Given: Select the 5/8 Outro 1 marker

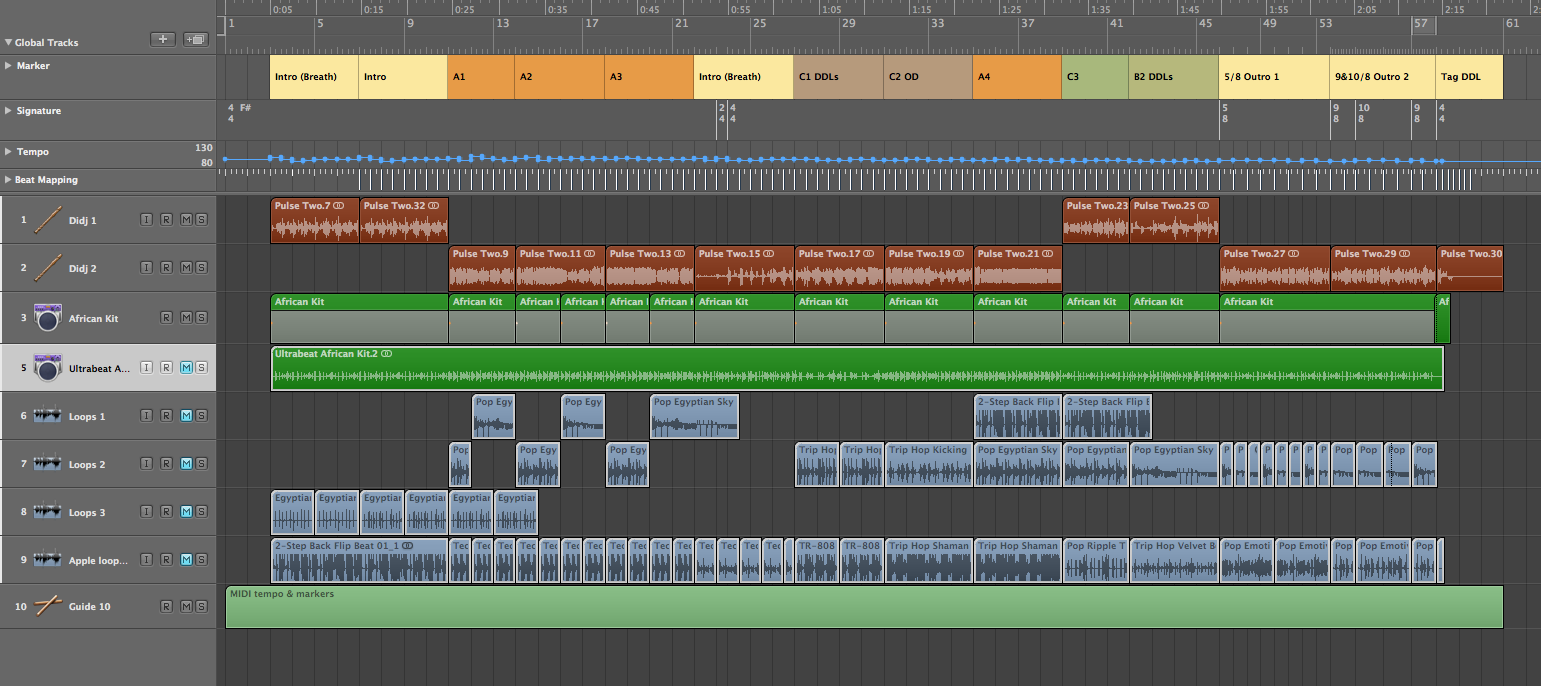Looking at the screenshot, I should coord(1274,77).
